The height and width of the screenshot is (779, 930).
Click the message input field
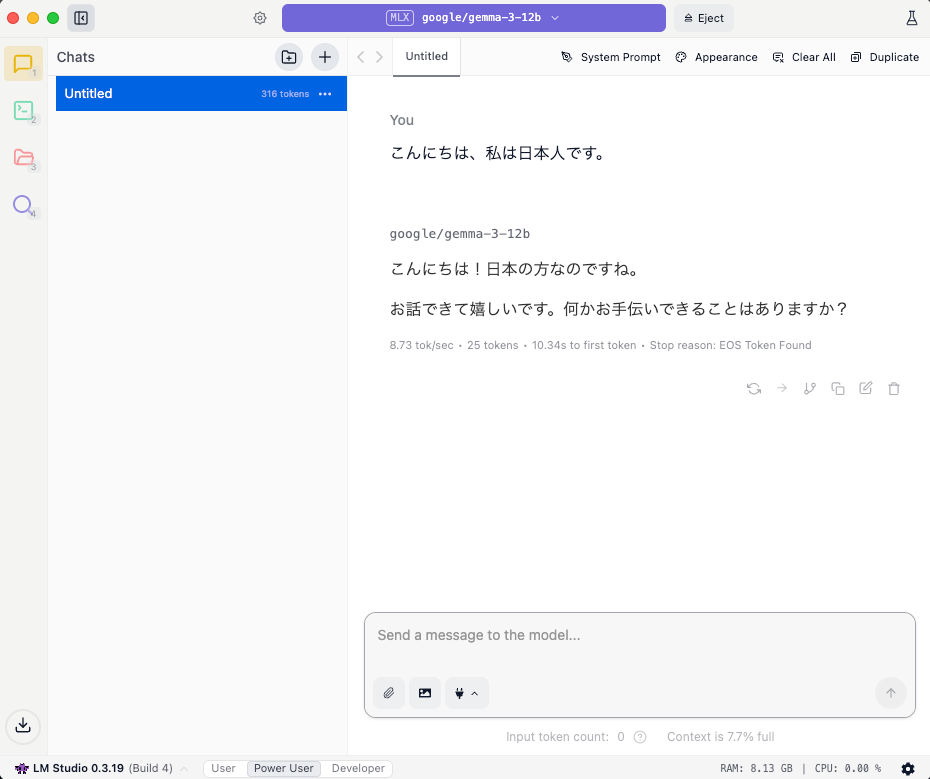pos(640,635)
